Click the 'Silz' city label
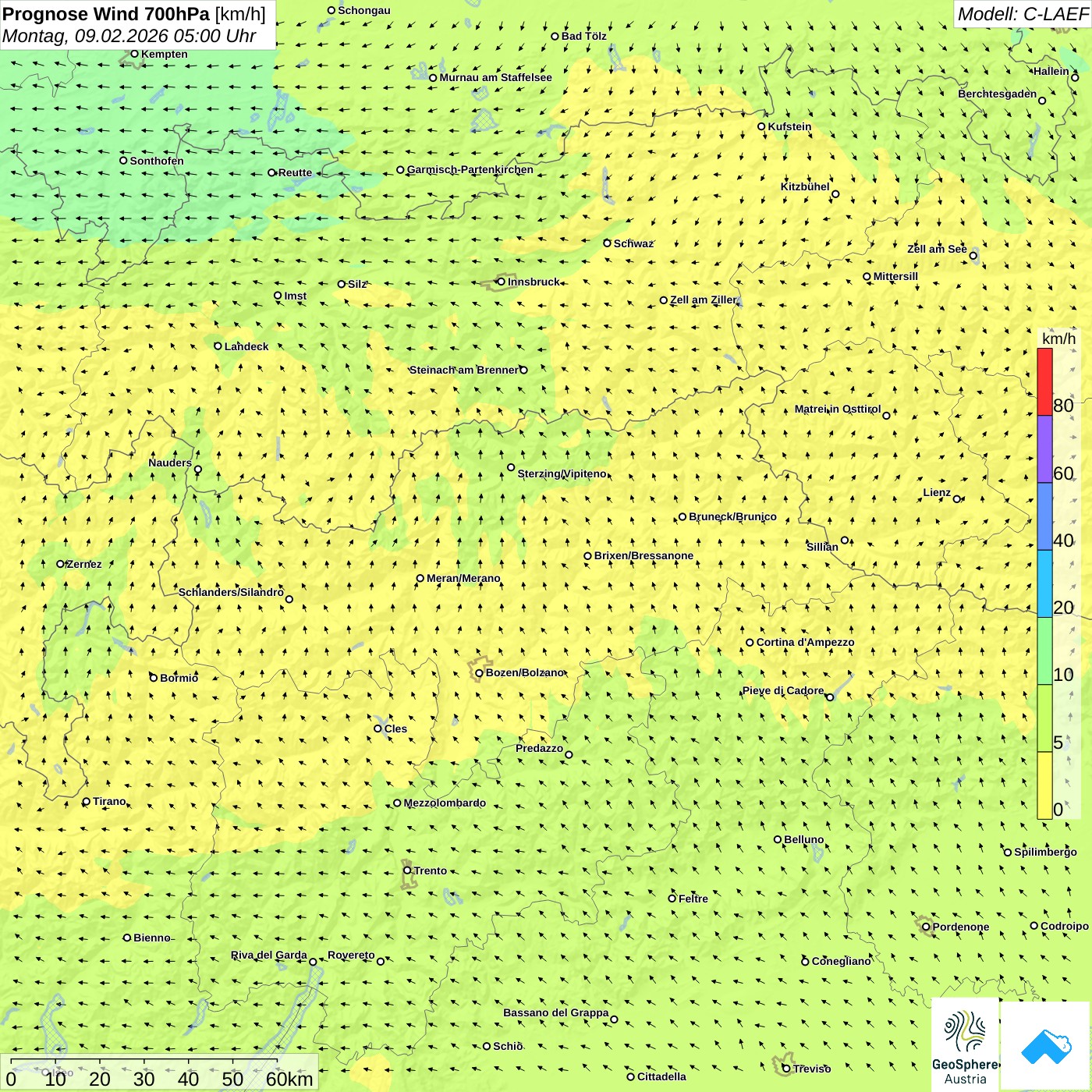This screenshot has height=1092, width=1092. 357,284
